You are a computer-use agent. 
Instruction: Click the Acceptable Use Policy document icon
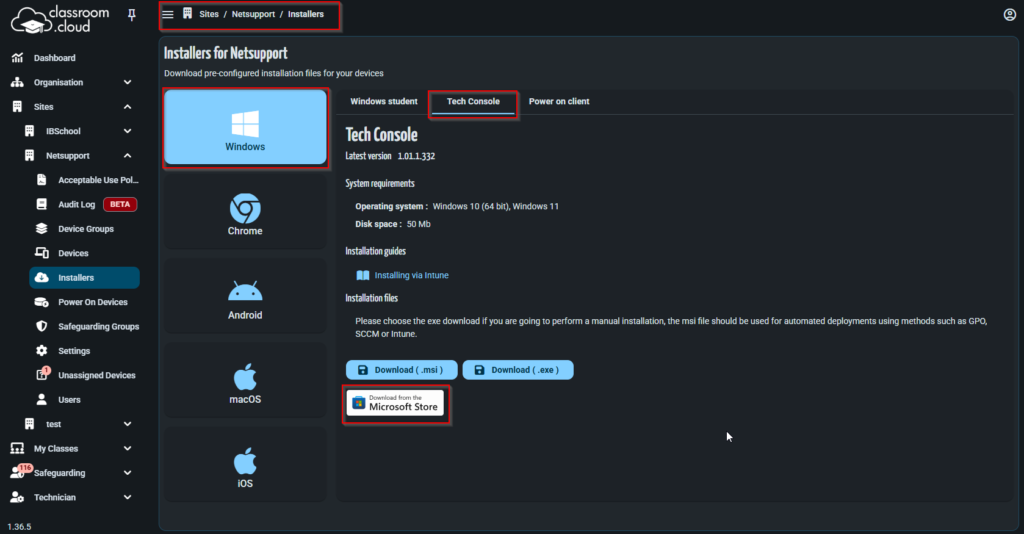click(x=42, y=180)
